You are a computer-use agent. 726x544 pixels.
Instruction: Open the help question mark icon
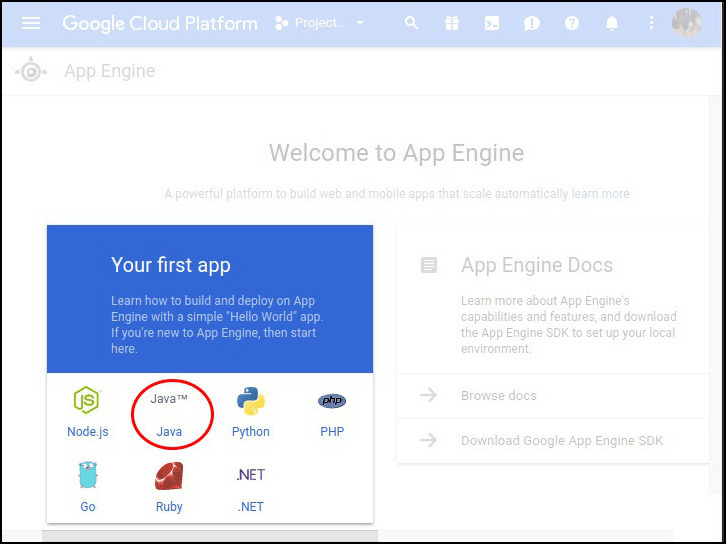coord(572,23)
